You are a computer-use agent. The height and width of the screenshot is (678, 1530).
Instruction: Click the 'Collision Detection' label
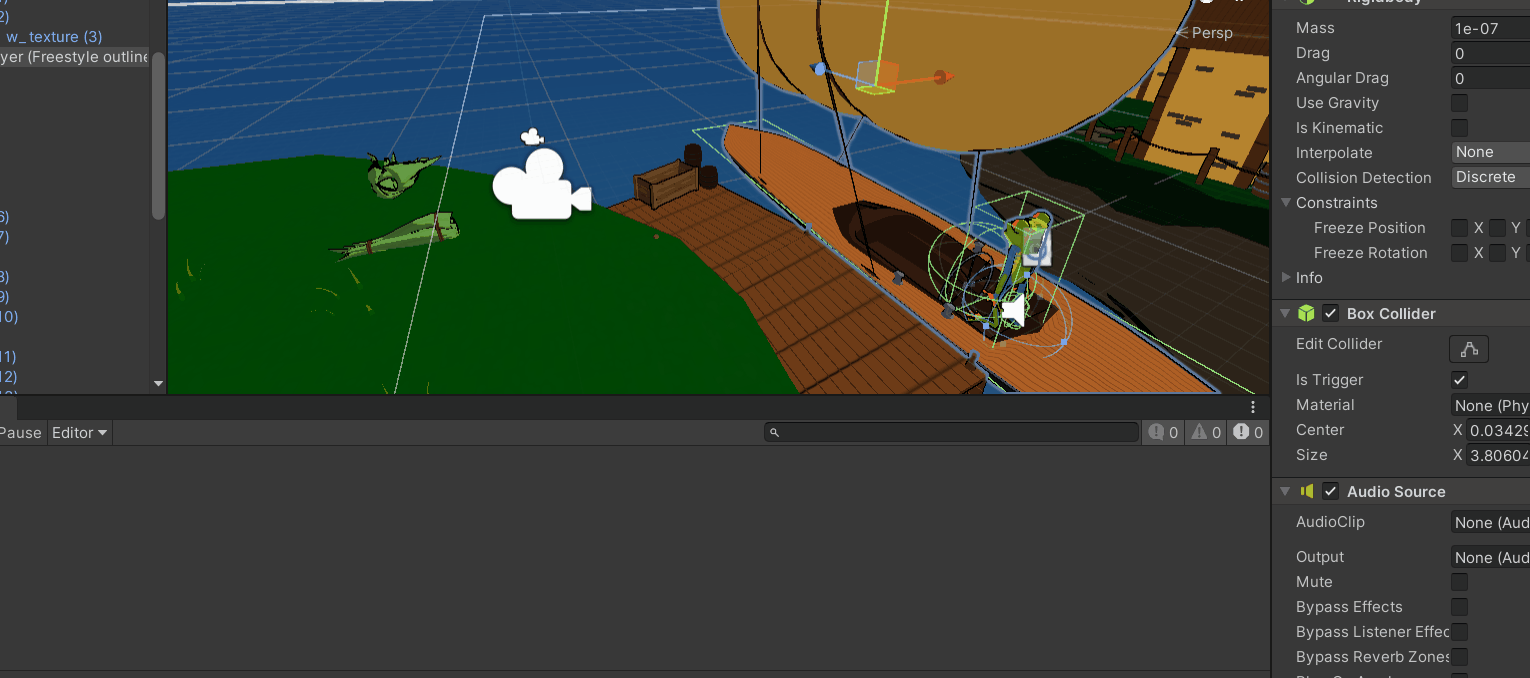(x=1364, y=178)
